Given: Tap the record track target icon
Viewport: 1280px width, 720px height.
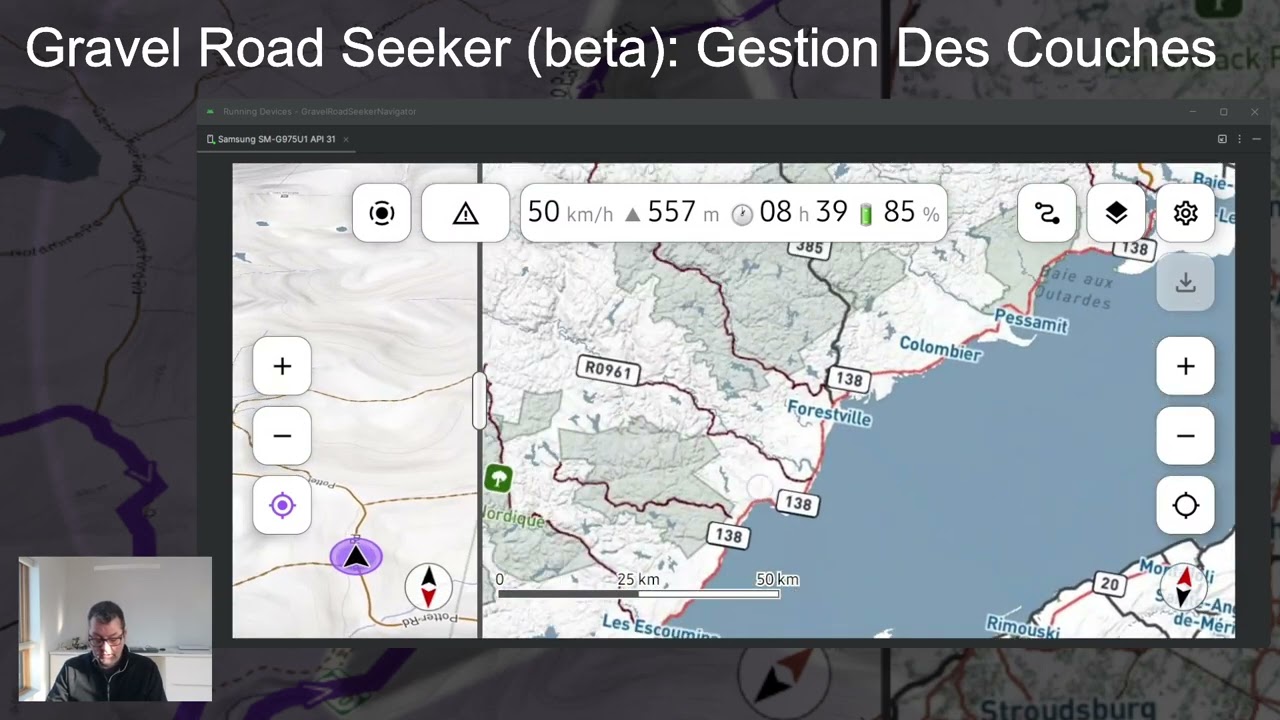Looking at the screenshot, I should click(x=381, y=213).
